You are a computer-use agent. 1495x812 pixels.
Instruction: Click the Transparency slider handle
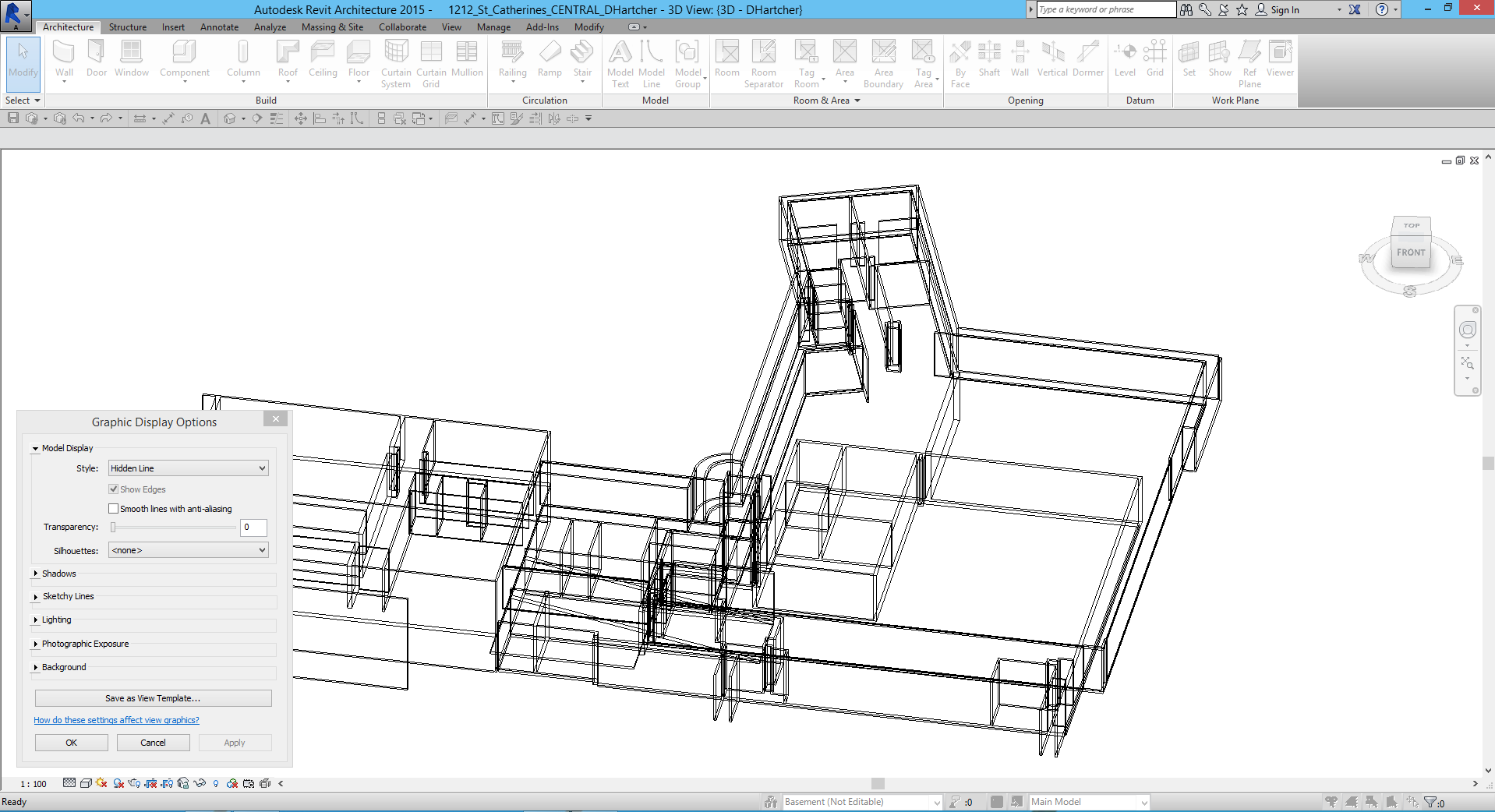[x=113, y=528]
